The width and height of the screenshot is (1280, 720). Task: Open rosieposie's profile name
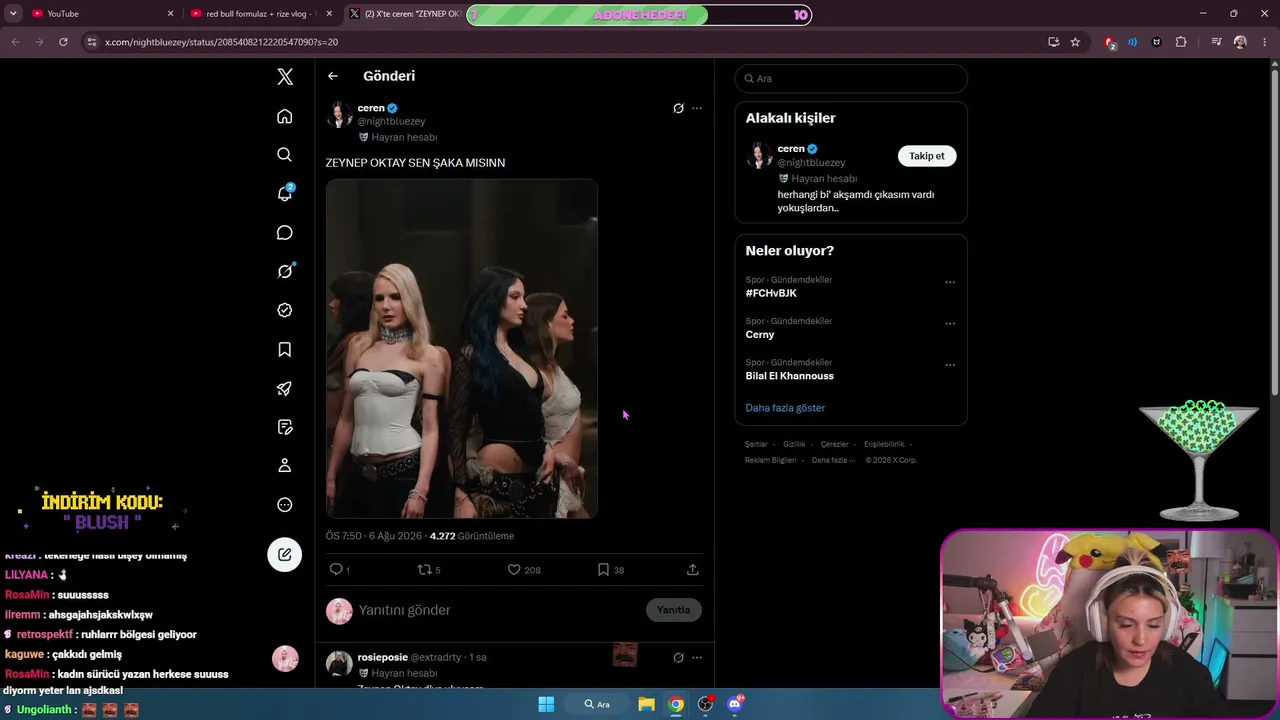[x=383, y=657]
